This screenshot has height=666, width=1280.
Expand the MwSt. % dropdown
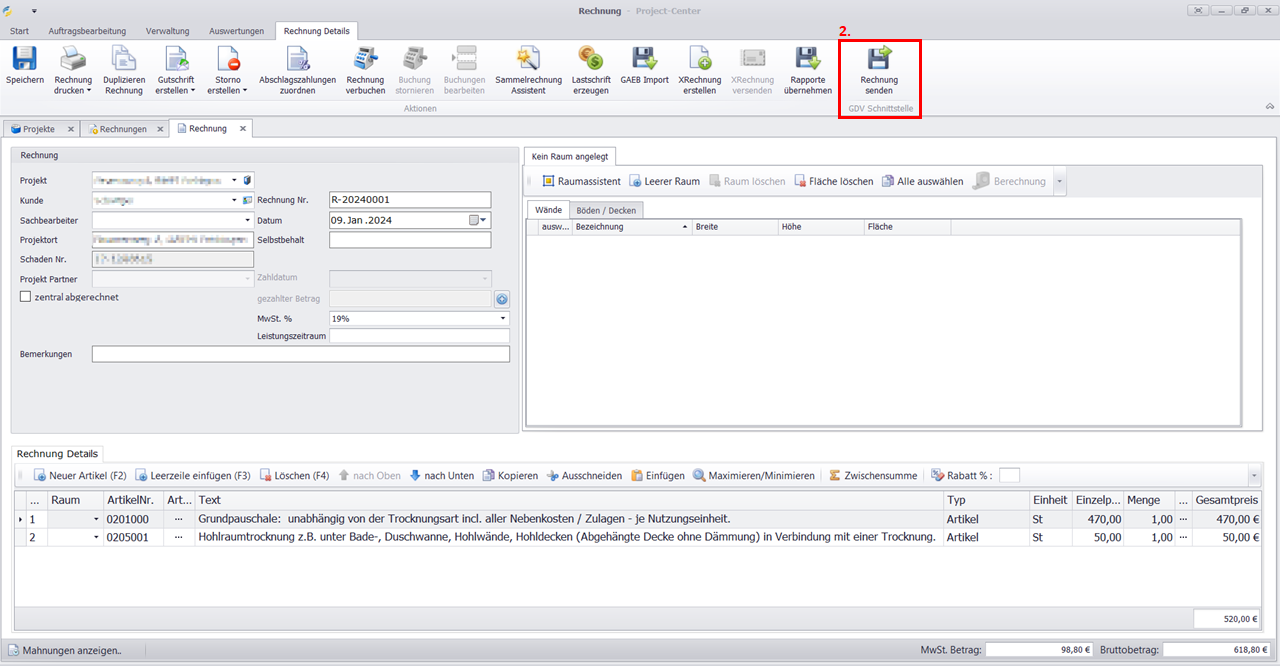pyautogui.click(x=503, y=318)
